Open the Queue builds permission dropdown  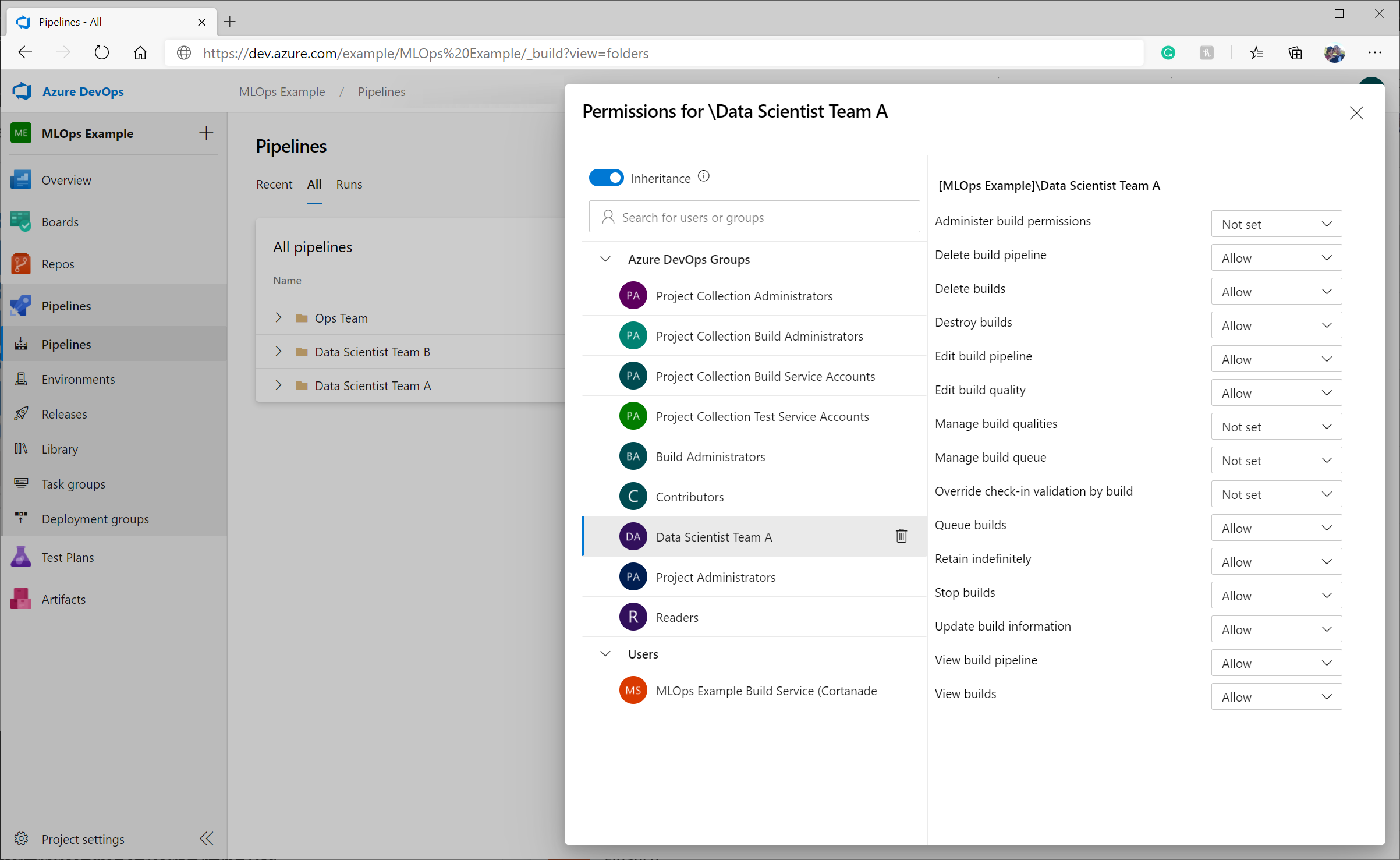(x=1276, y=528)
